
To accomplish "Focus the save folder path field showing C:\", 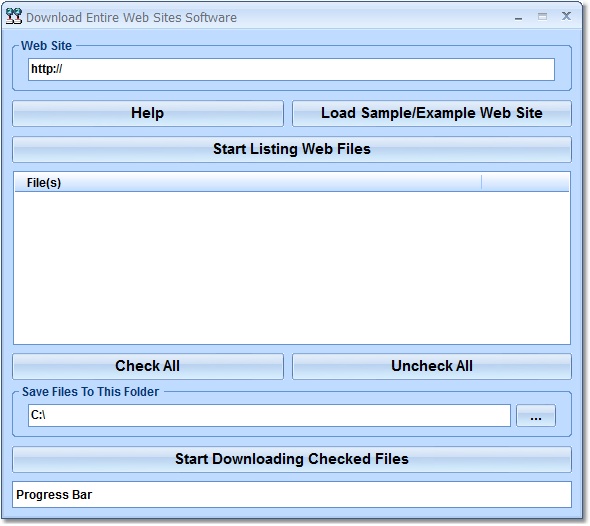I will click(269, 415).
